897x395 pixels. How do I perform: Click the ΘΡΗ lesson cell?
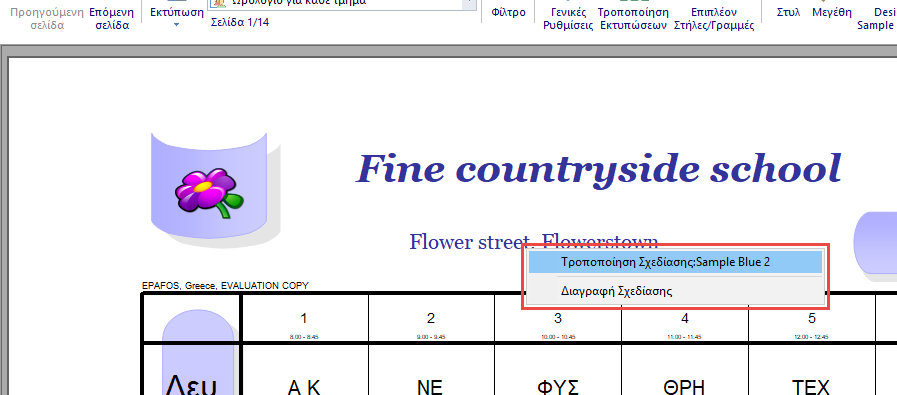685,370
